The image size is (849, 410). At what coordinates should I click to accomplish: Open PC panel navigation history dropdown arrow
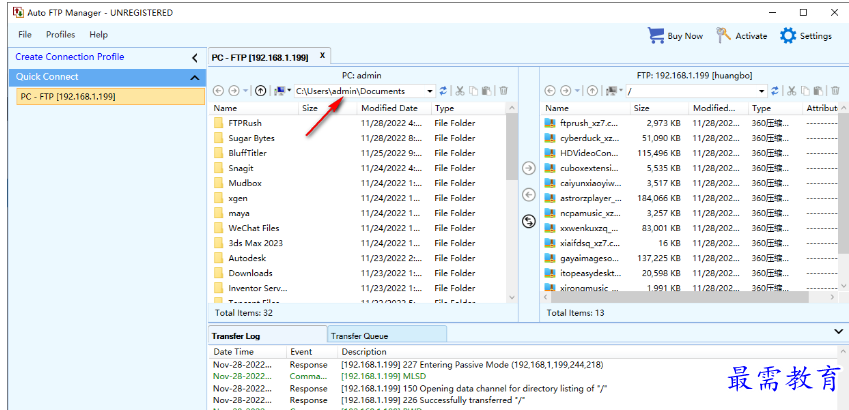click(246, 91)
